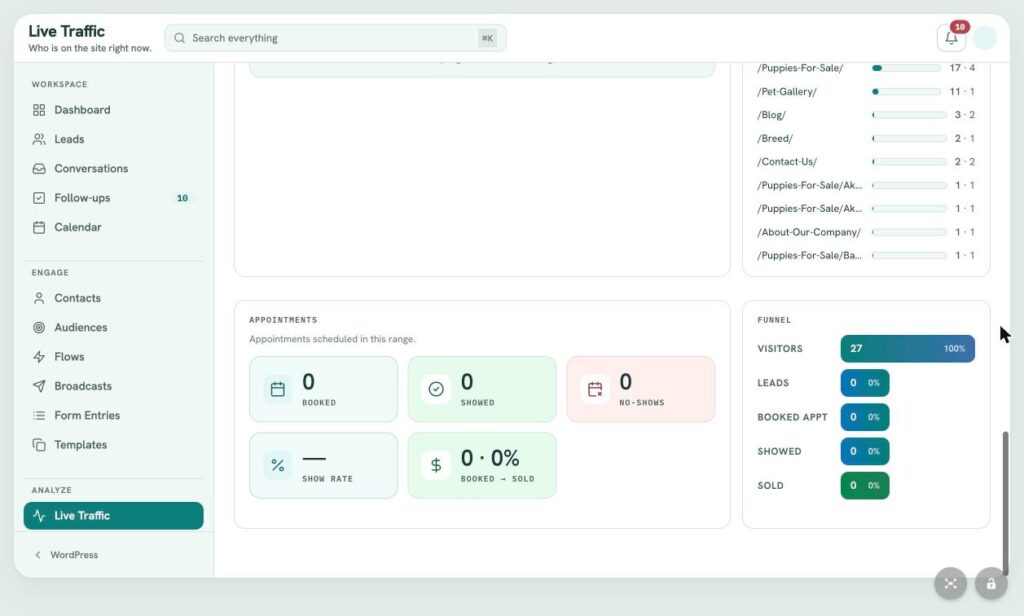Click the Form Entries list icon
1024x616 pixels.
39,415
